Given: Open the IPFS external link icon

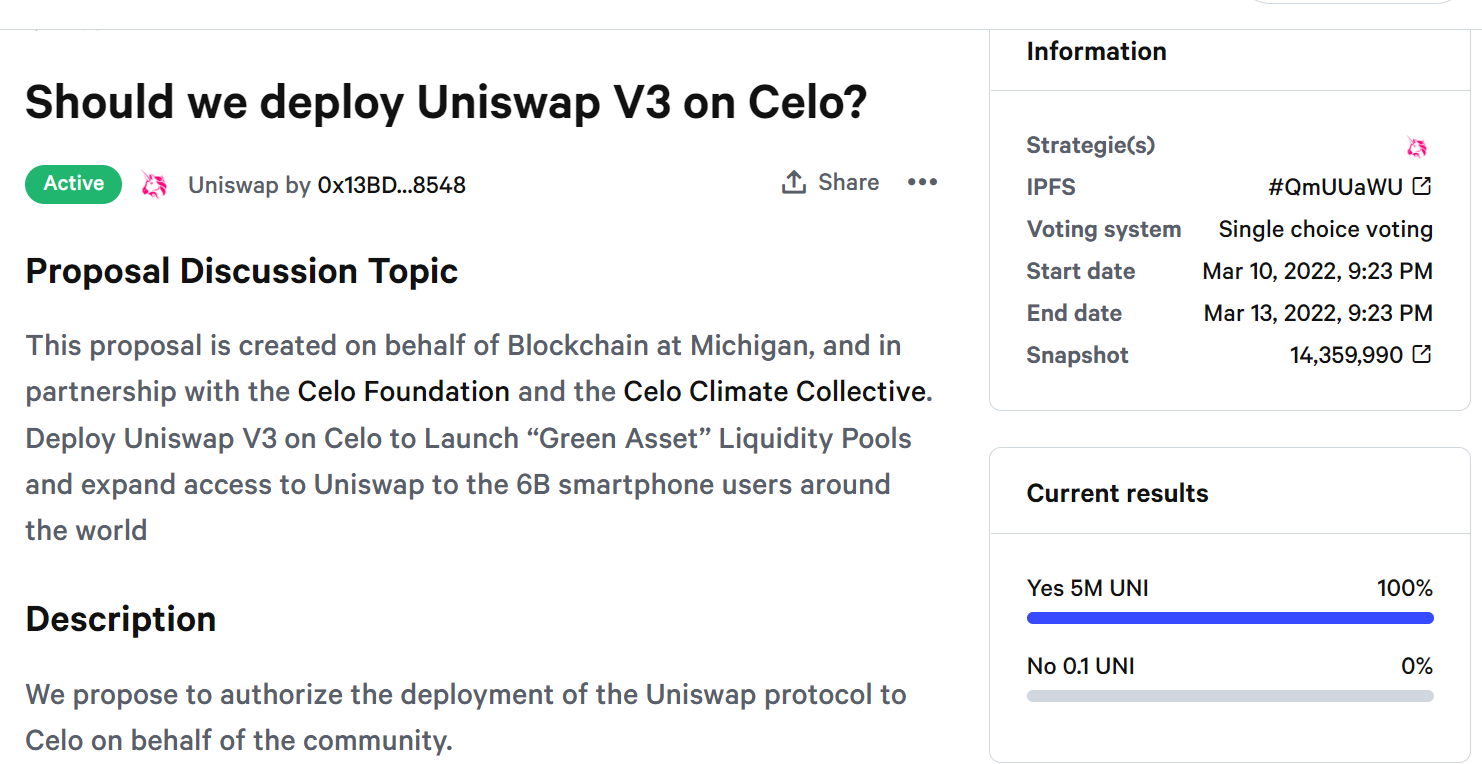Looking at the screenshot, I should tap(1421, 186).
